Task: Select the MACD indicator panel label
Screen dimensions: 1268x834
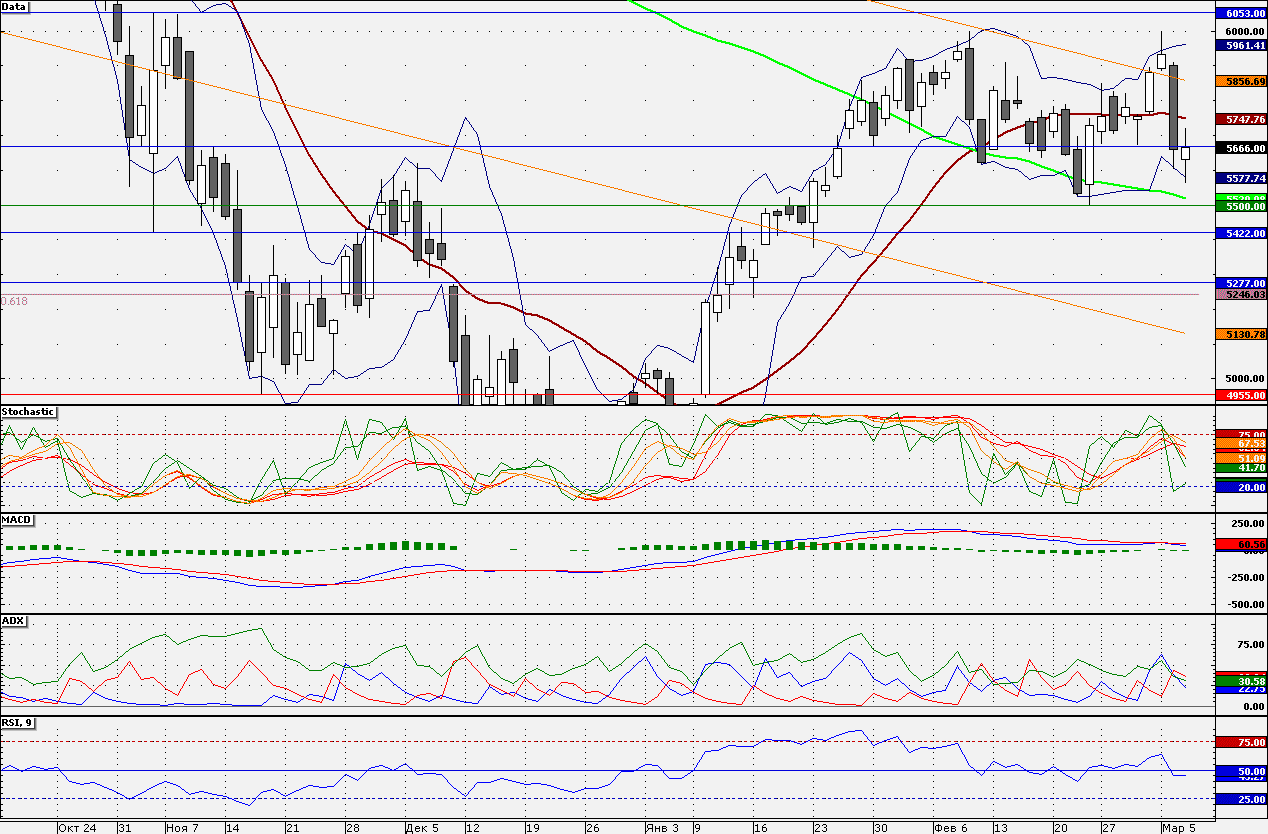Action: (16, 520)
